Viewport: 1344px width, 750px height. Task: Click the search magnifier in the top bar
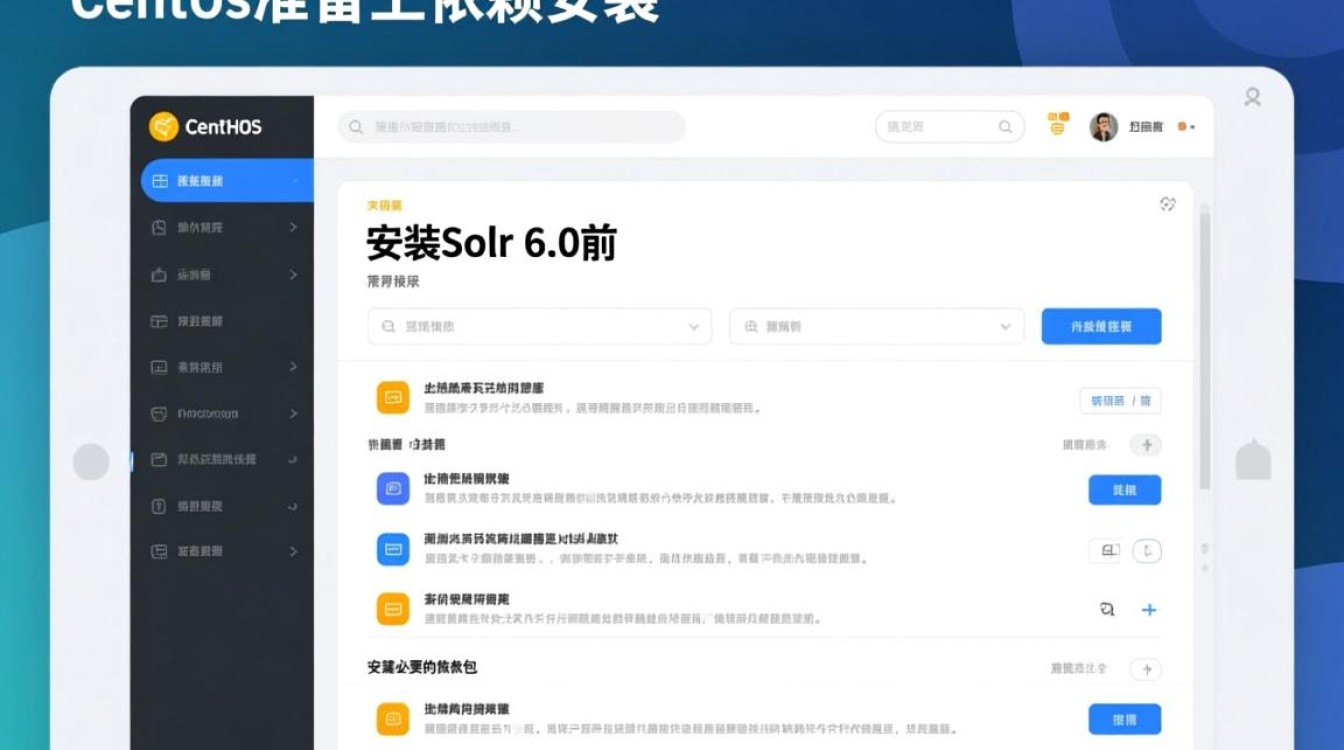pos(1004,127)
